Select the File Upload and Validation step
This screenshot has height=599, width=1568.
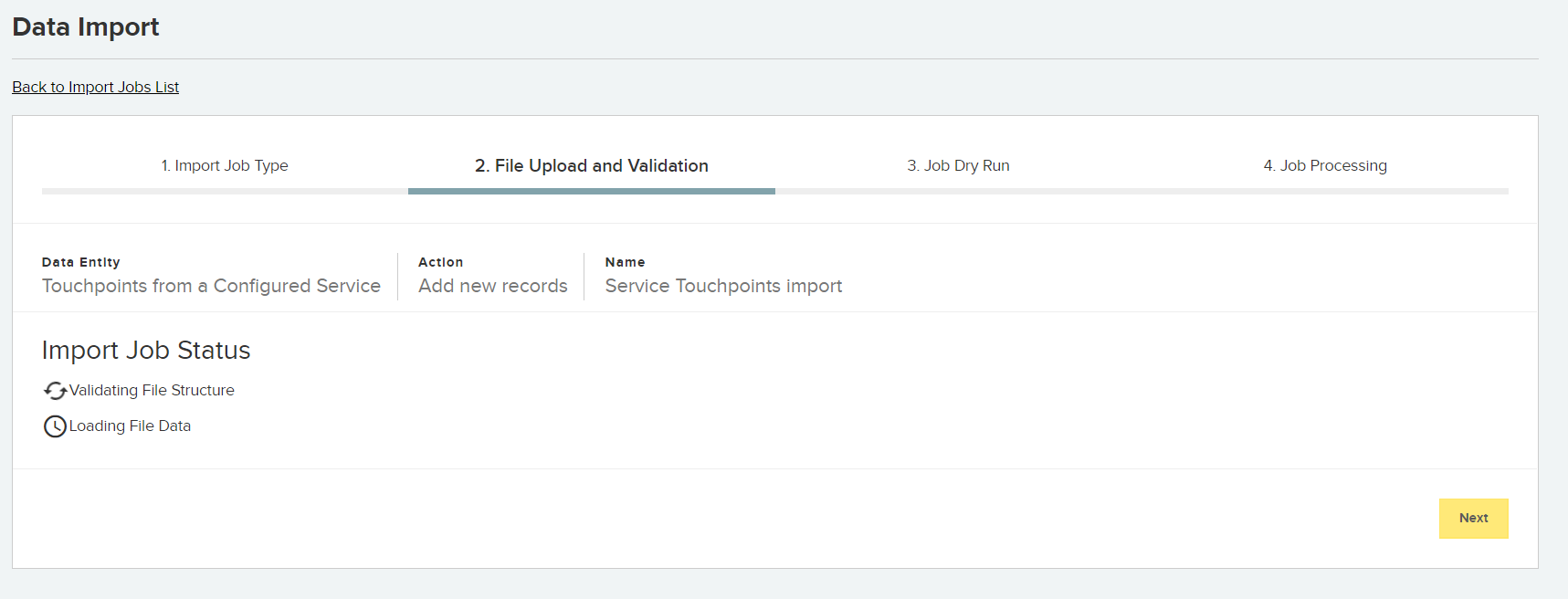tap(592, 165)
